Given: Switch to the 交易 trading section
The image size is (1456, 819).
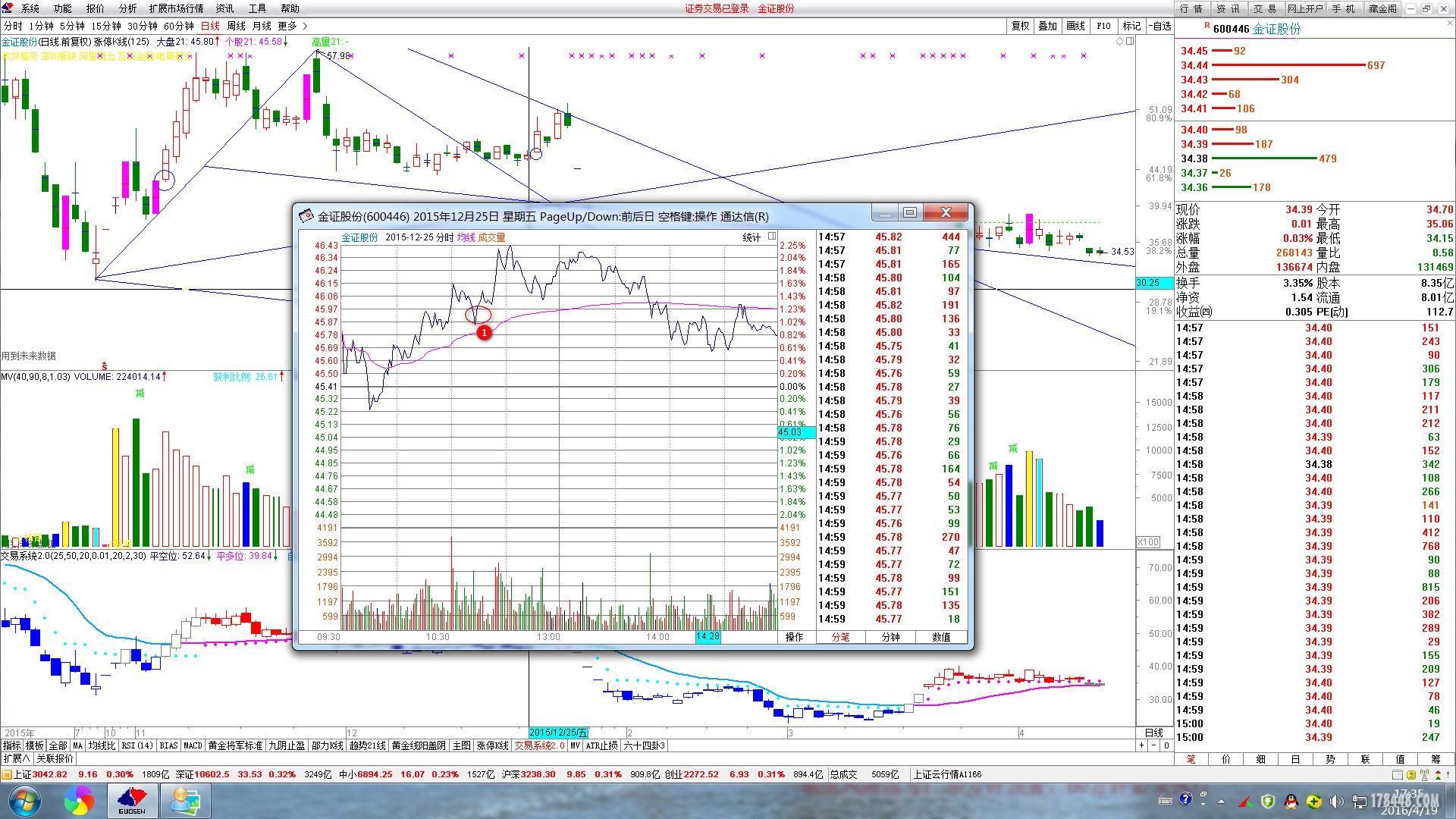Looking at the screenshot, I should click(1265, 8).
